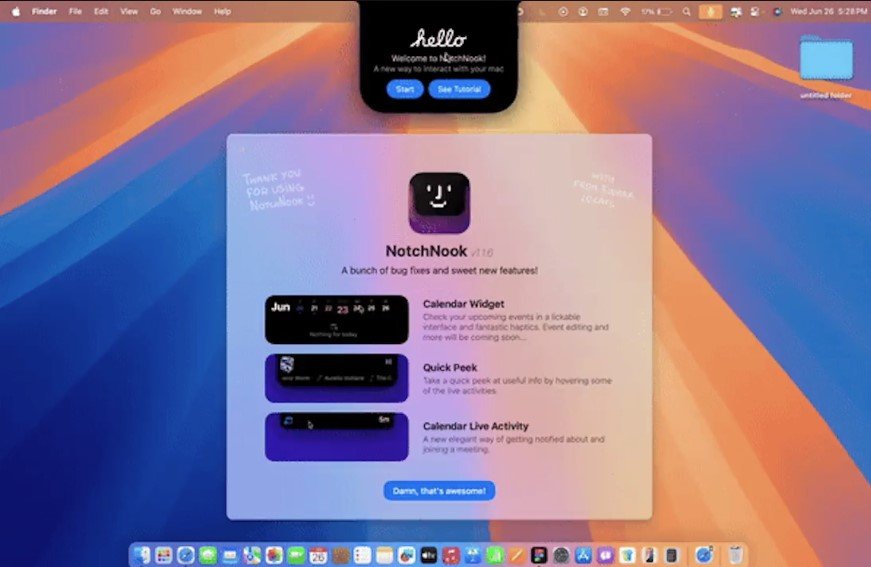Open Apple TV from the Dock
871x567 pixels.
429,555
